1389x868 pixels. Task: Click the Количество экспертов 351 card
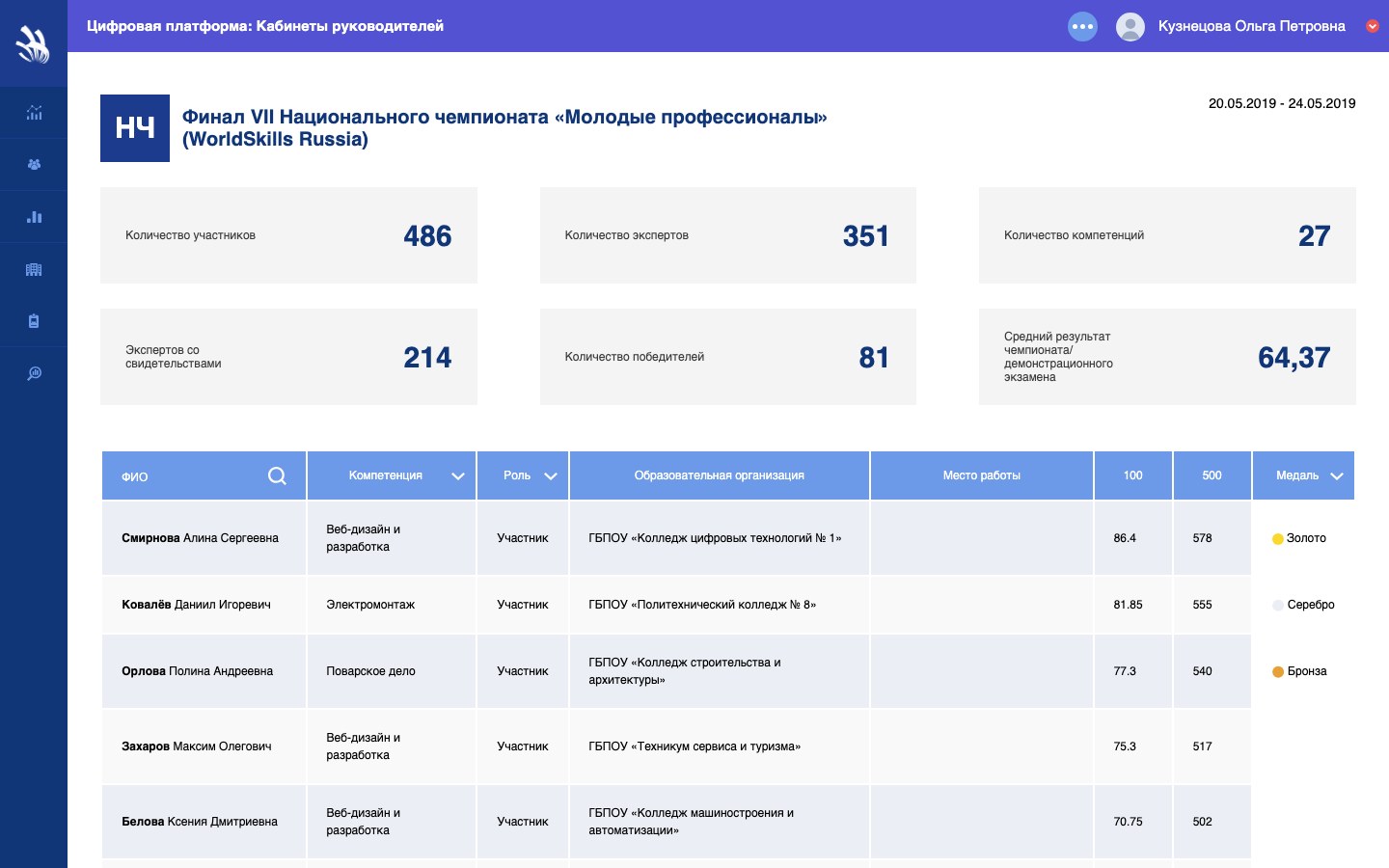coord(728,235)
